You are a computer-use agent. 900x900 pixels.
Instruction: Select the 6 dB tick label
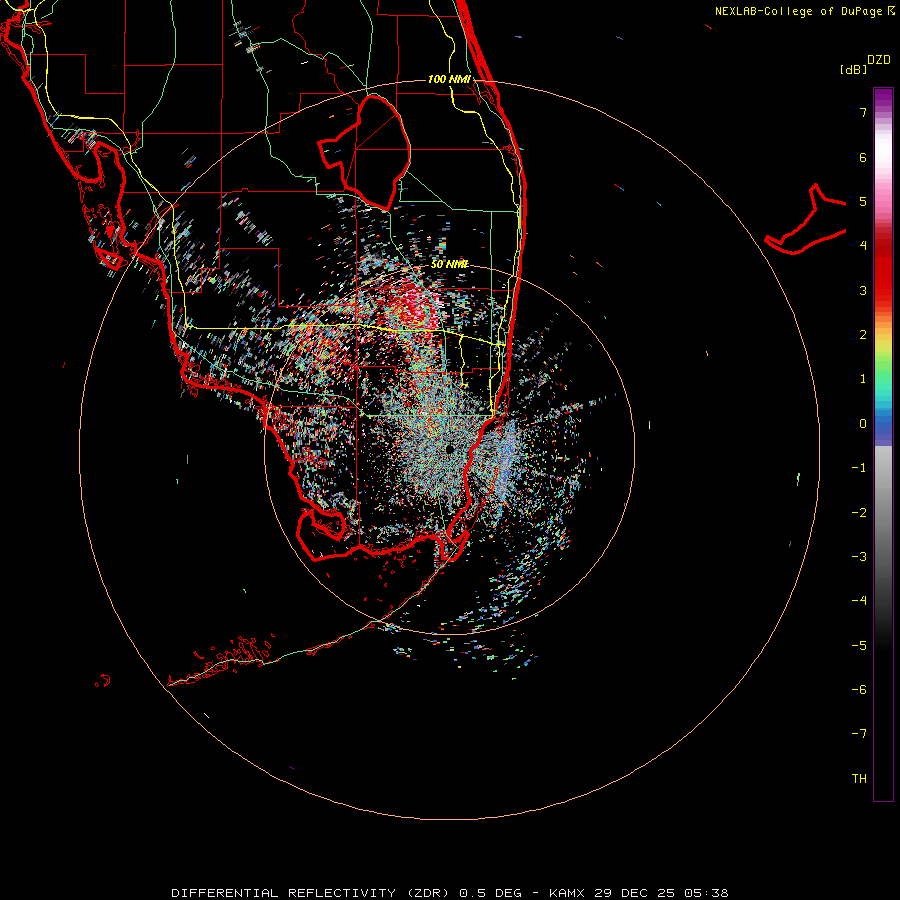863,157
